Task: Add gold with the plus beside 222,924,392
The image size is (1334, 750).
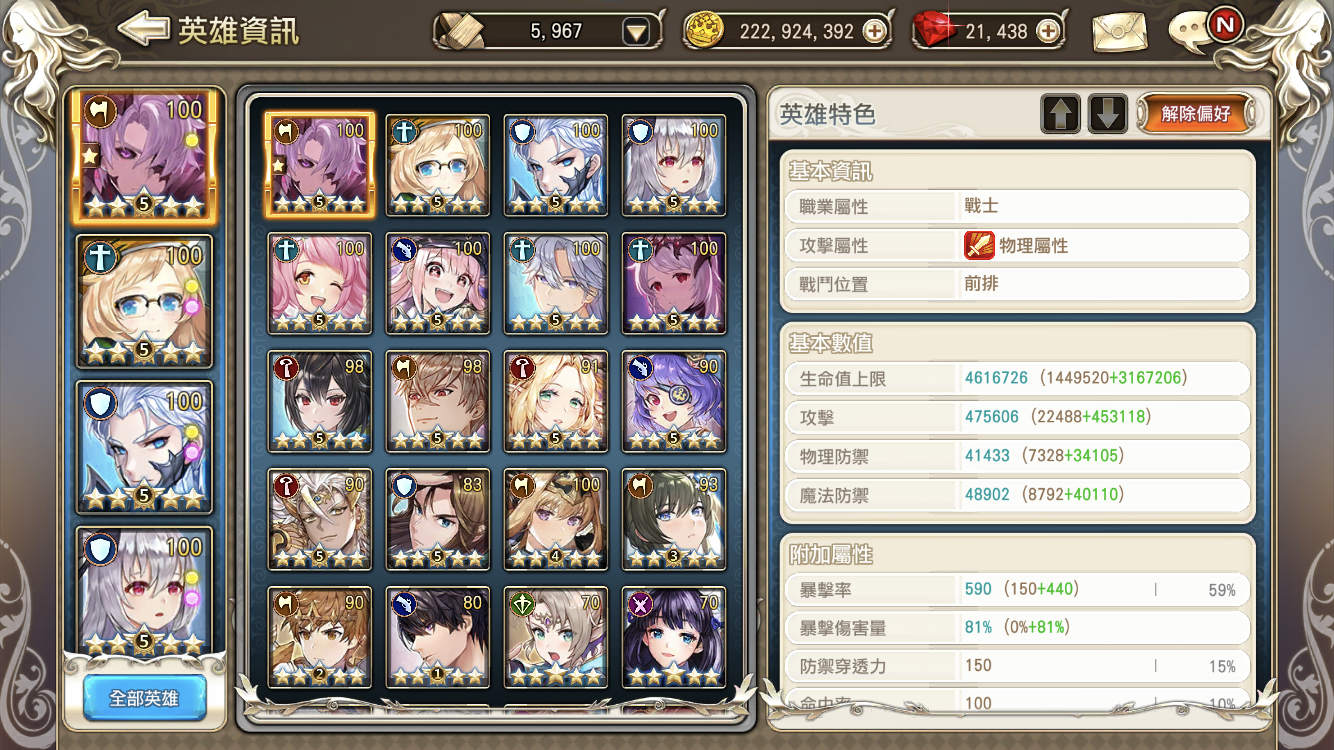Action: [x=874, y=32]
